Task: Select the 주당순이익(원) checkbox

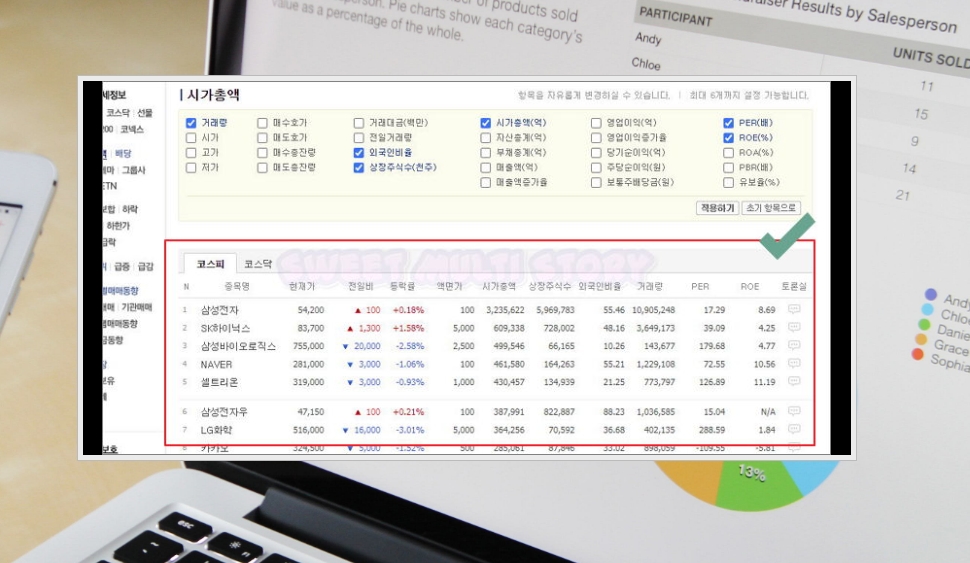Action: click(x=596, y=168)
